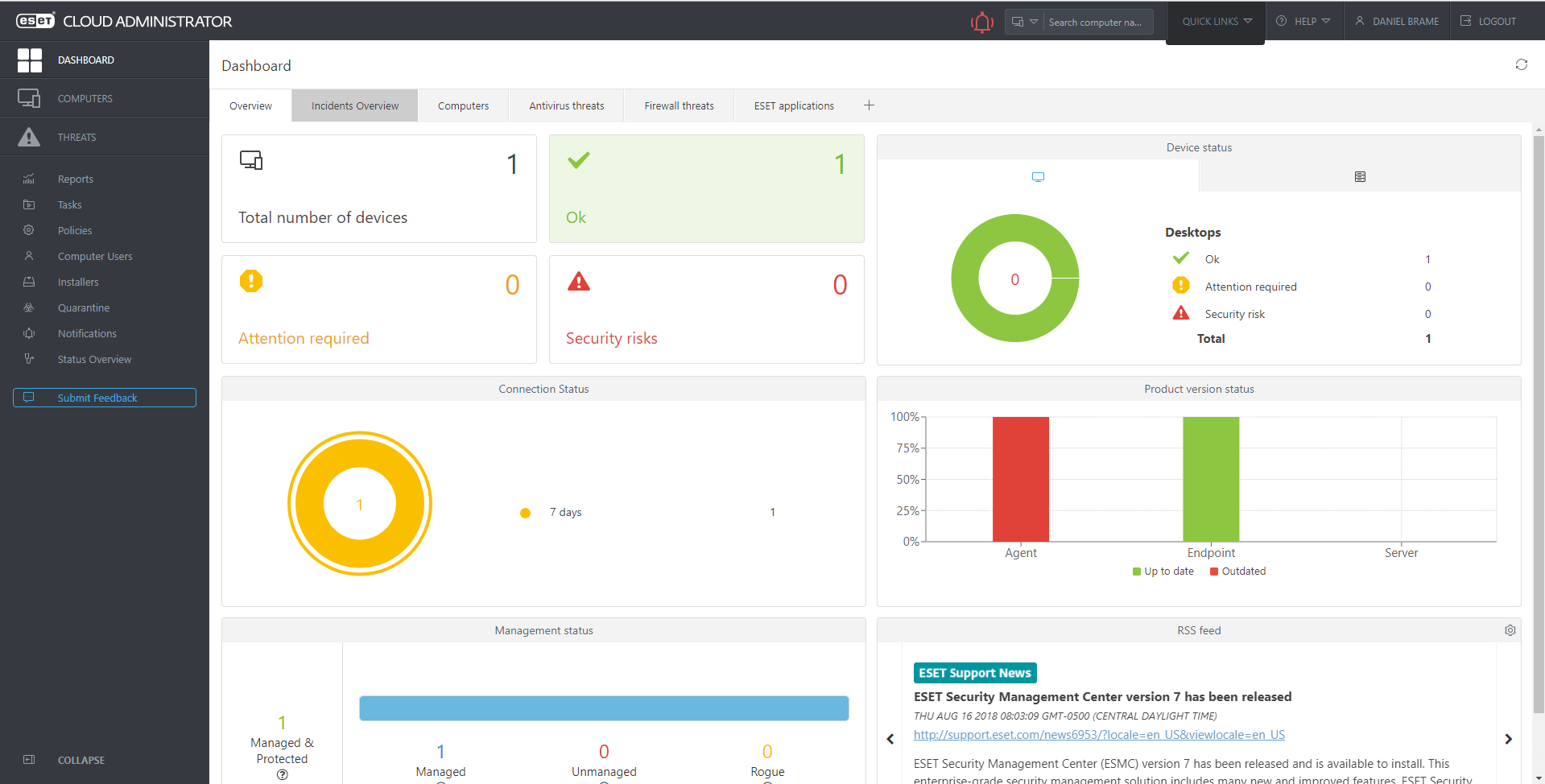Click the ESET logo in header
Viewport: 1545px width, 784px height.
35,21
